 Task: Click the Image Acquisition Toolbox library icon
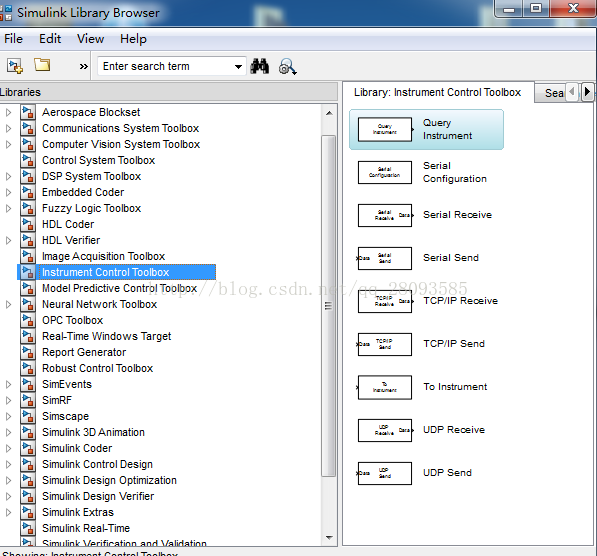pos(28,256)
